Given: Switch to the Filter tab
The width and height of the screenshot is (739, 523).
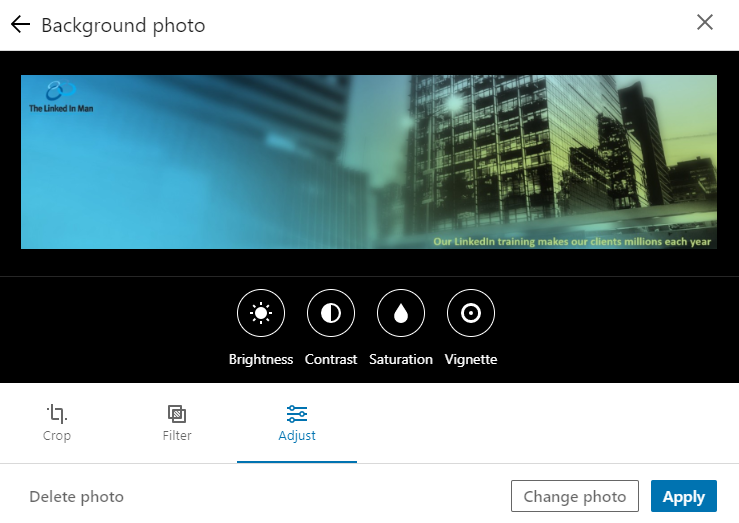Looking at the screenshot, I should click(177, 423).
